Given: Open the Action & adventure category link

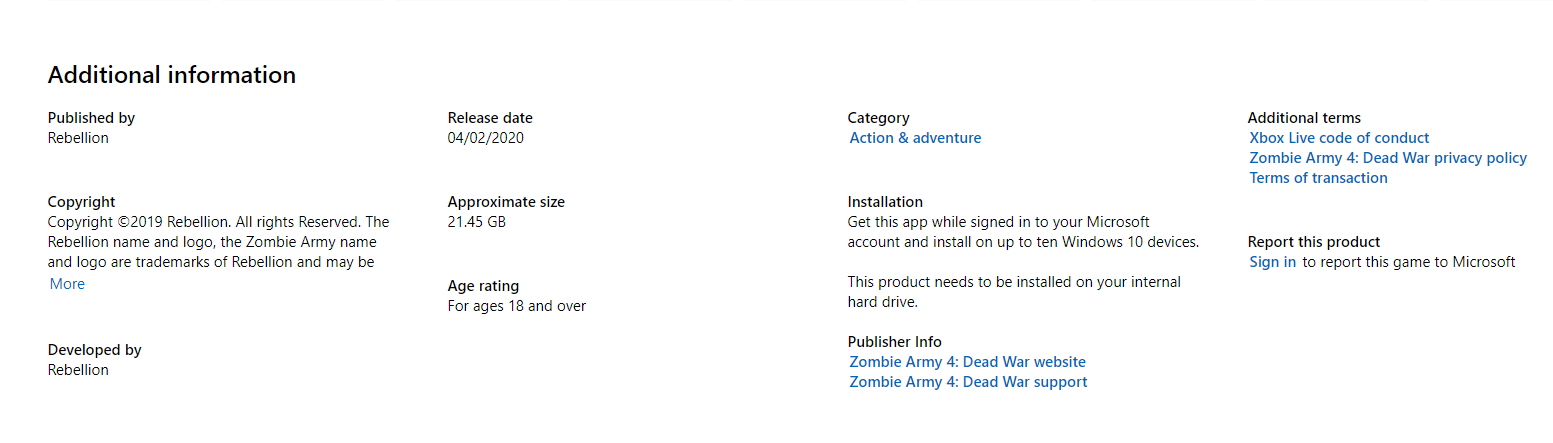Looking at the screenshot, I should pos(915,138).
